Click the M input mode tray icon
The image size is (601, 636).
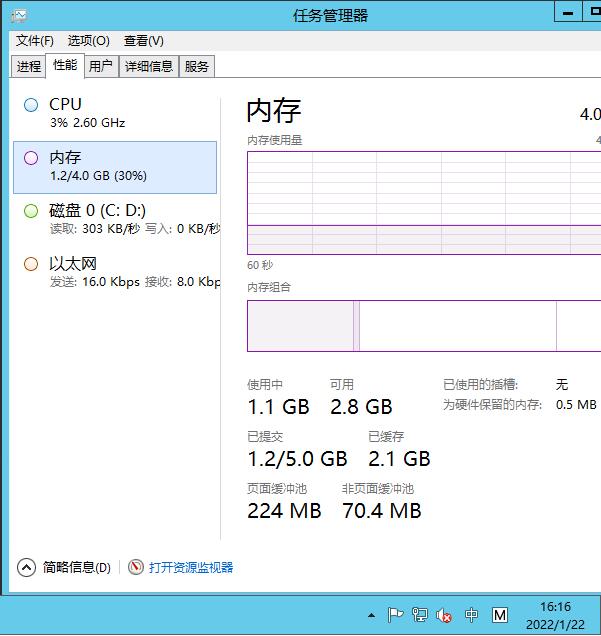click(500, 615)
